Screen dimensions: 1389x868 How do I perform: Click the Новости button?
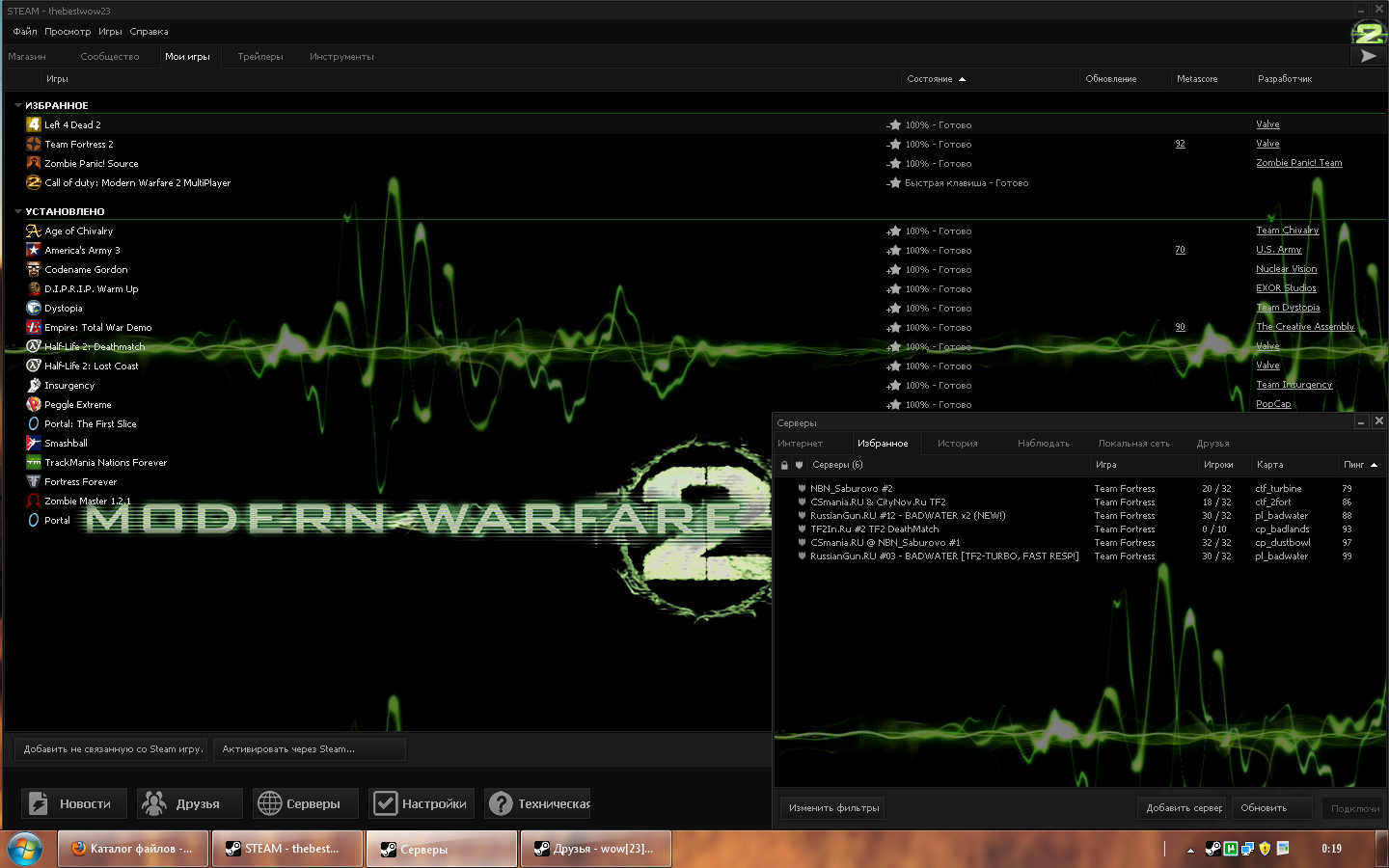pos(74,803)
